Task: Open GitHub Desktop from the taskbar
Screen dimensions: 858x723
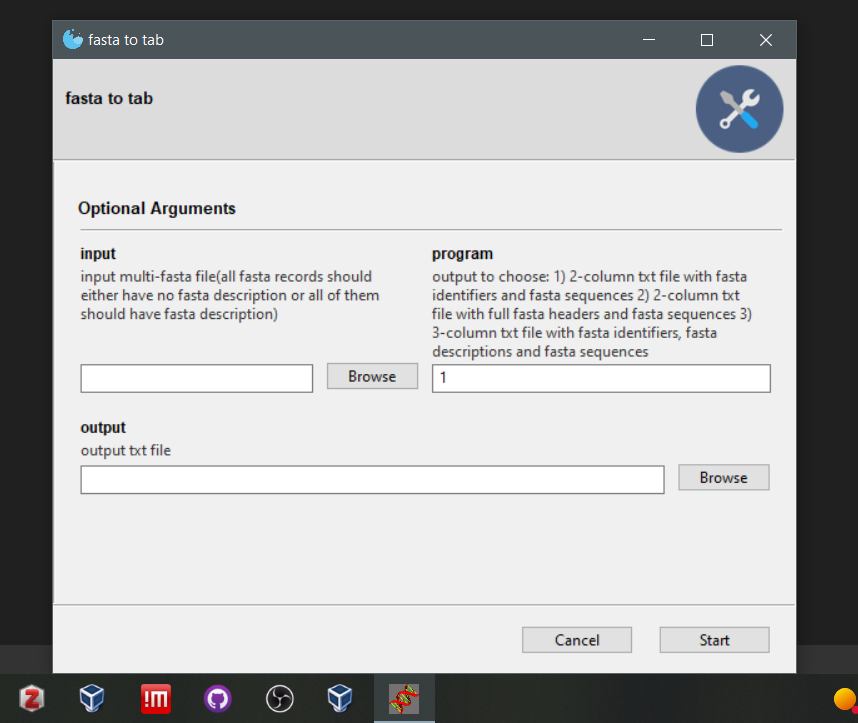Action: 217,698
